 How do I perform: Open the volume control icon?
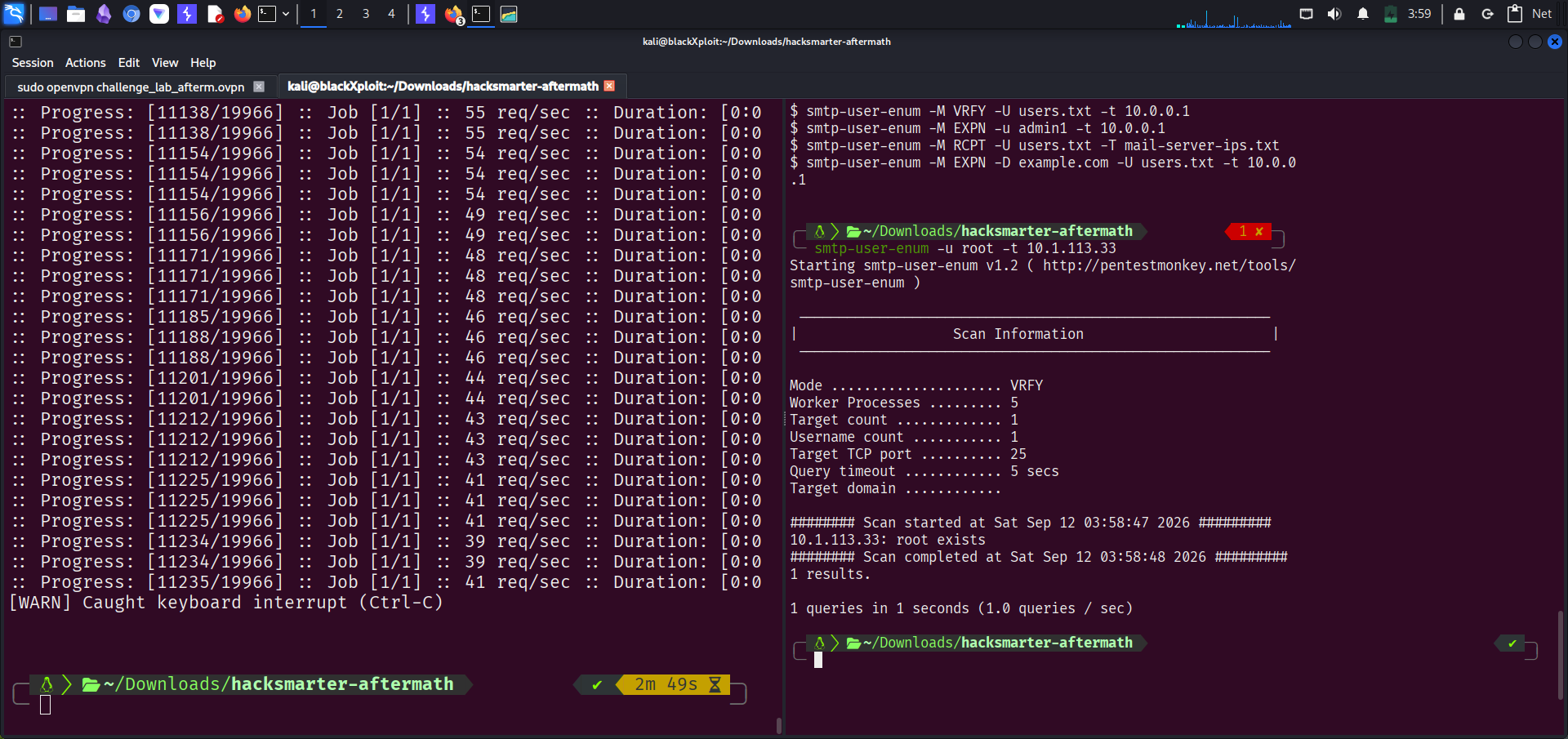tap(1334, 14)
